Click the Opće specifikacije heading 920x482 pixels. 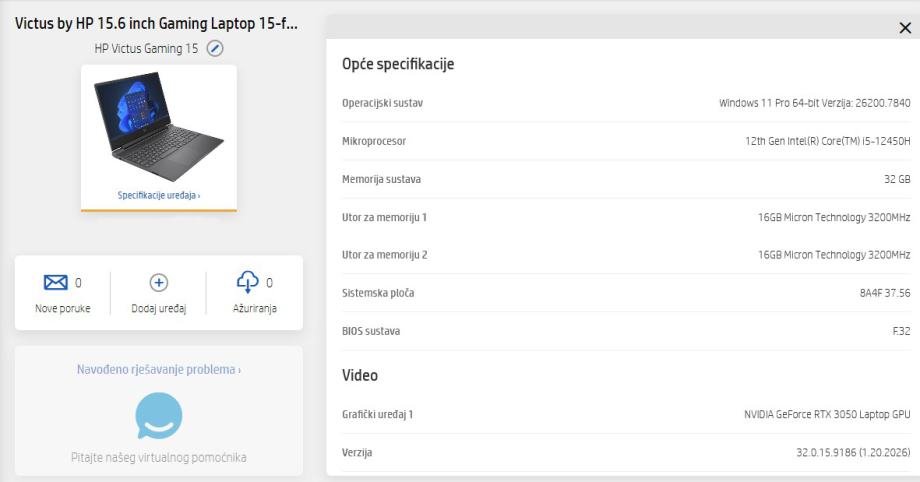click(x=398, y=64)
